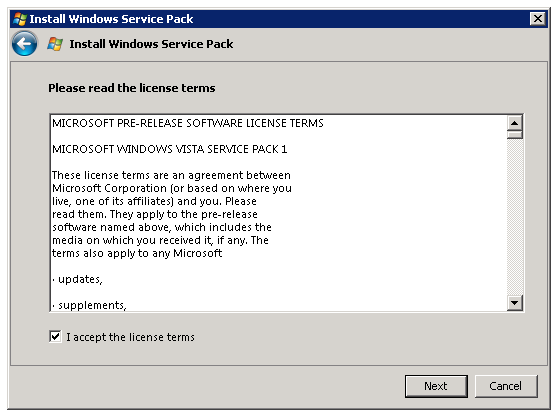Screen dimensions: 559x416
Task: Click the scrollbar down arrow in license box
Action: (514, 303)
